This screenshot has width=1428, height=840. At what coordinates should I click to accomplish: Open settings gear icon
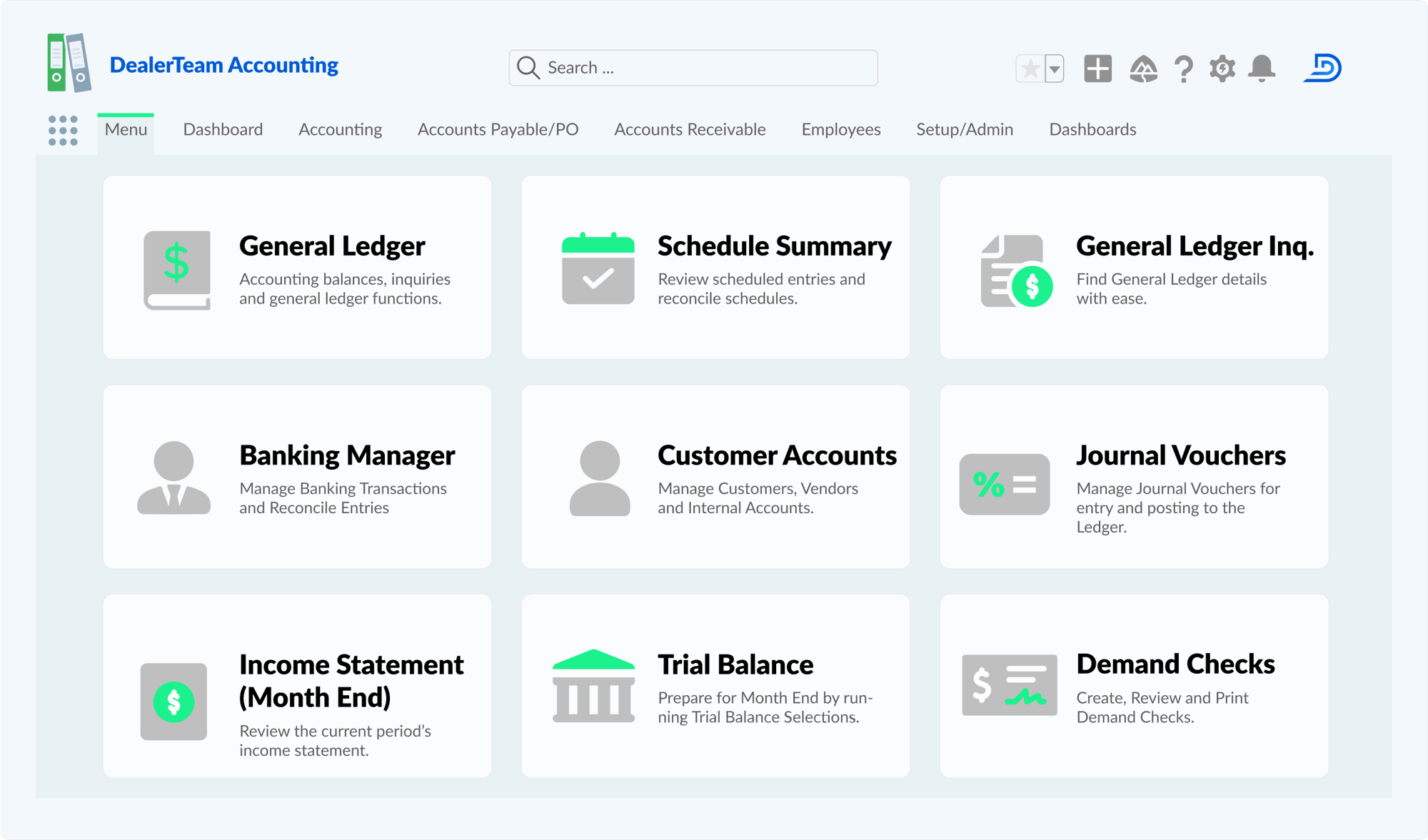(x=1222, y=69)
